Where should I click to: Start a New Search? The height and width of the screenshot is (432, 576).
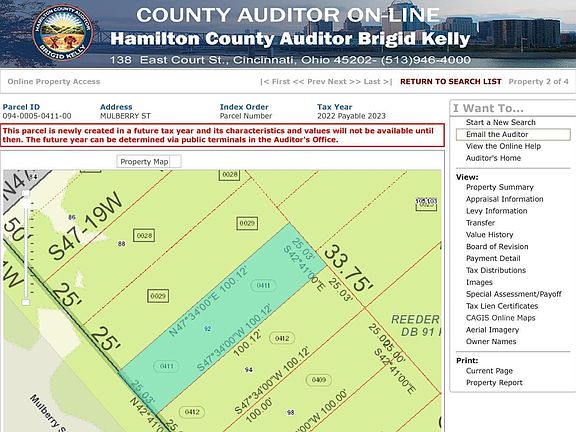tap(500, 122)
